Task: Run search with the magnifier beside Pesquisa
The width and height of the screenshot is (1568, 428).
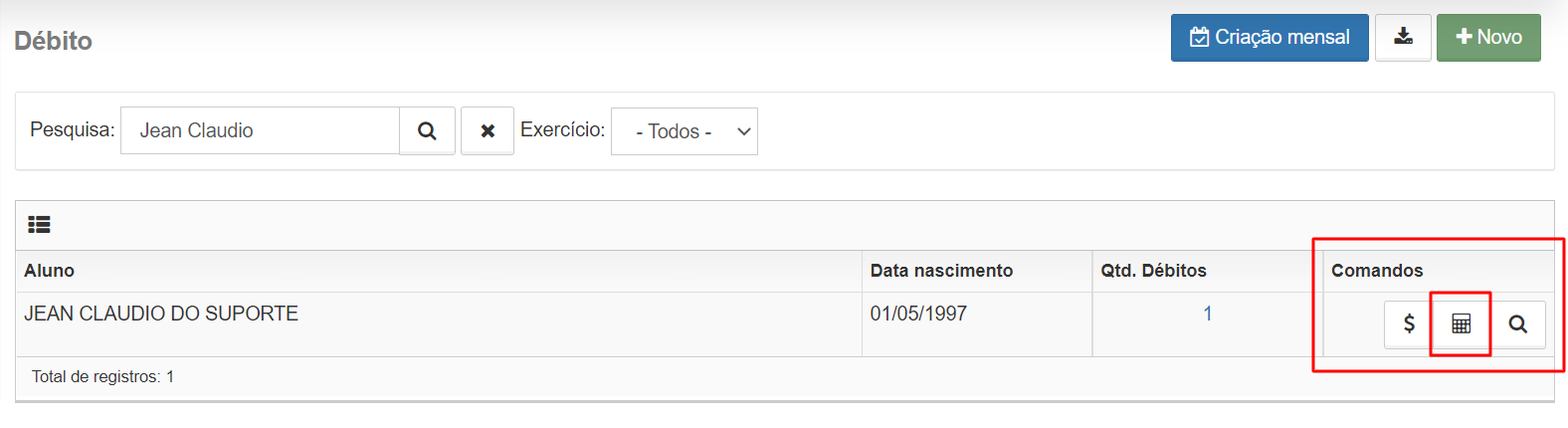Action: click(427, 130)
